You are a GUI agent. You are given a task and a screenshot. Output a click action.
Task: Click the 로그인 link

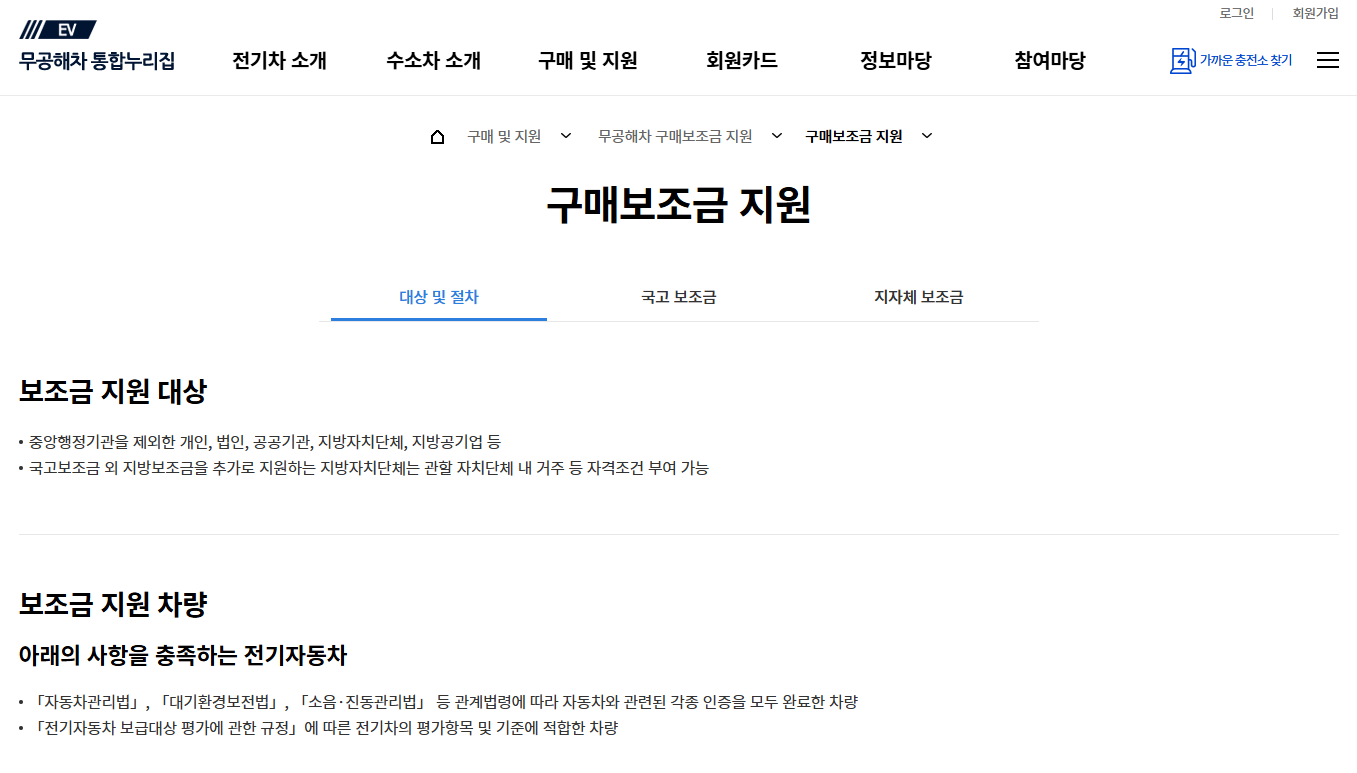[x=1236, y=13]
